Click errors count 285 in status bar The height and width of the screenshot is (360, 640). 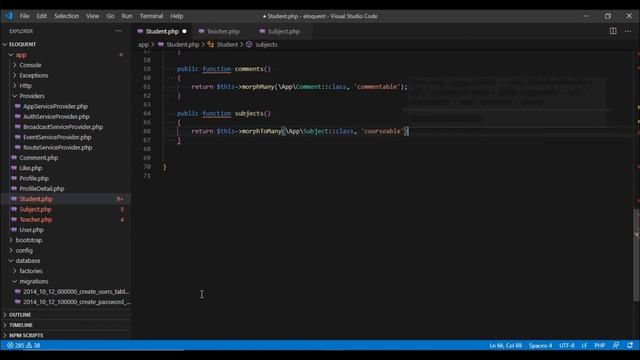(x=16, y=345)
